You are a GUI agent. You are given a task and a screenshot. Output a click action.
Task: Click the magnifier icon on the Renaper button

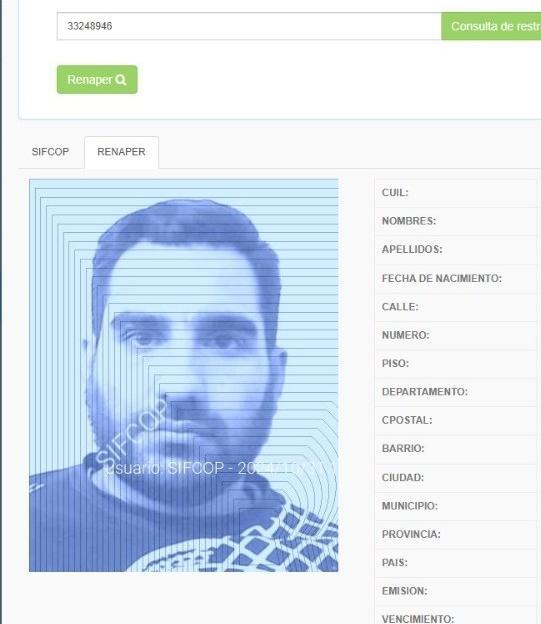(121, 80)
